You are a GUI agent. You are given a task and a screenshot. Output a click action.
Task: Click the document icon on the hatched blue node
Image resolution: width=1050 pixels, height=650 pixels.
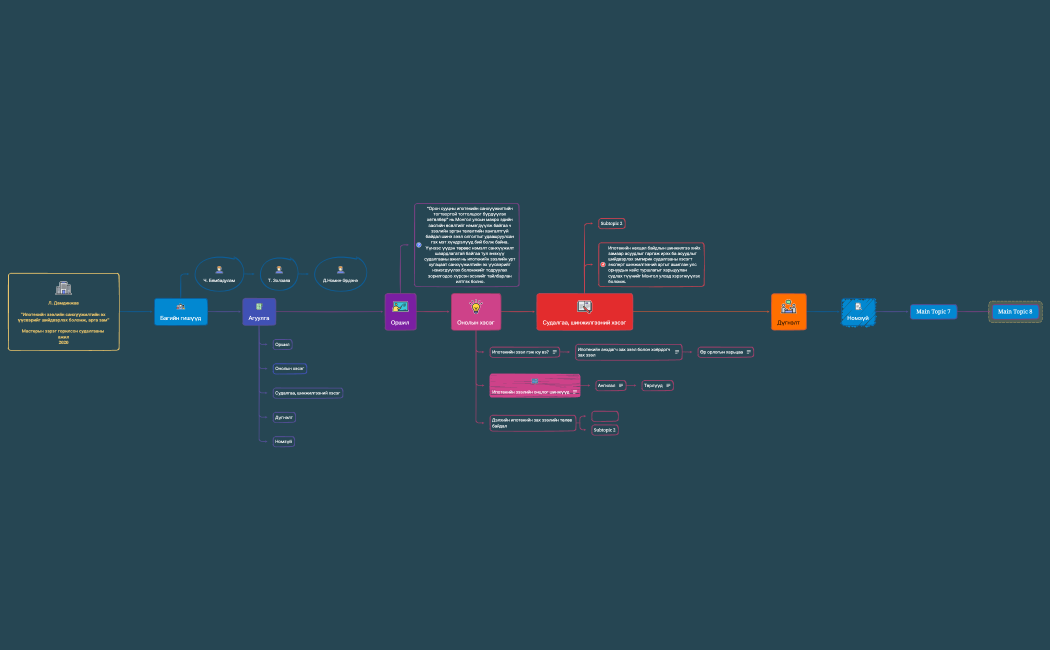pos(858,306)
